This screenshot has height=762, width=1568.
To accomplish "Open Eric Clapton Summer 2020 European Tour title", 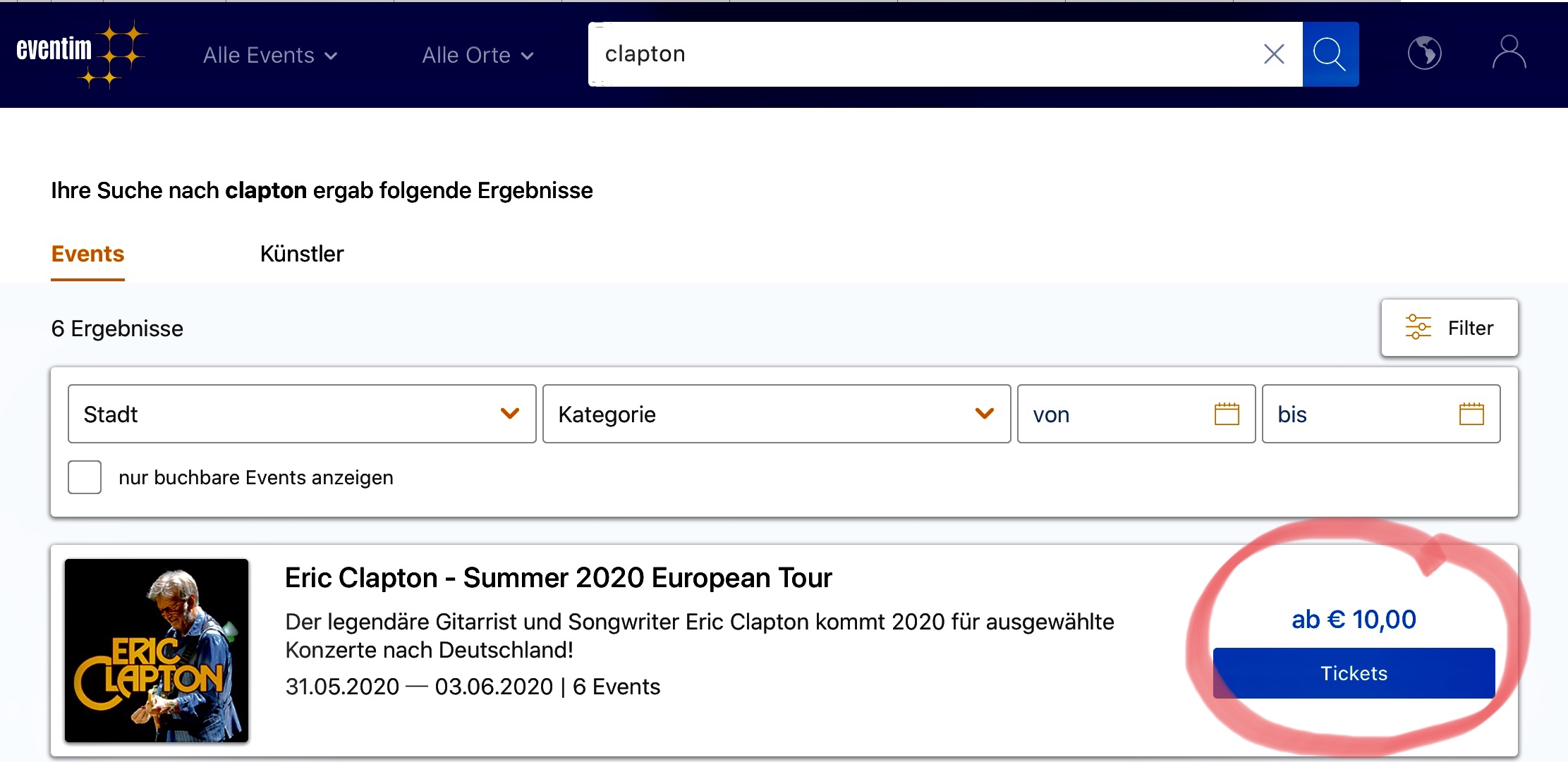I will tap(559, 578).
